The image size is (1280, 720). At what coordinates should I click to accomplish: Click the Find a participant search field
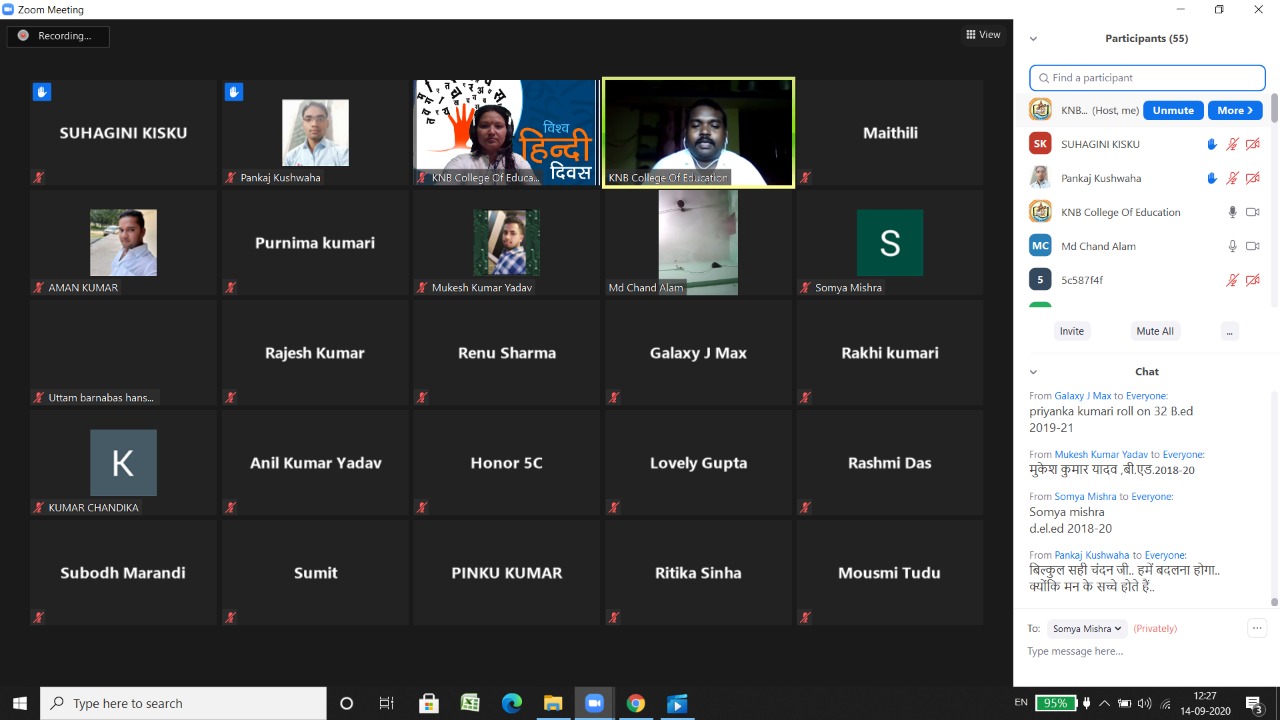(1147, 78)
